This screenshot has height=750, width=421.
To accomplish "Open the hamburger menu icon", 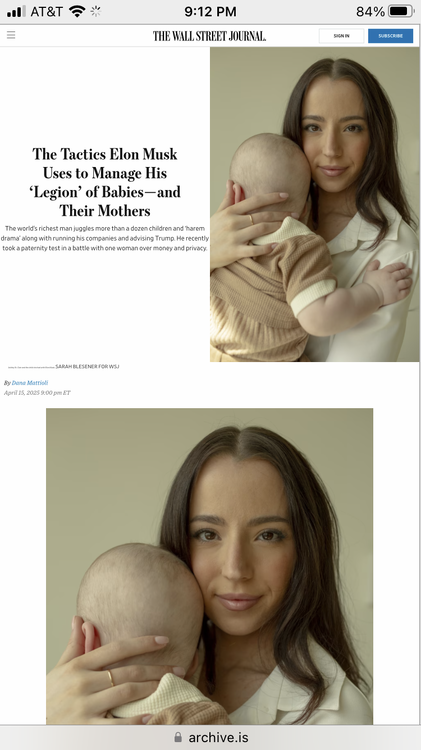I will point(11,35).
